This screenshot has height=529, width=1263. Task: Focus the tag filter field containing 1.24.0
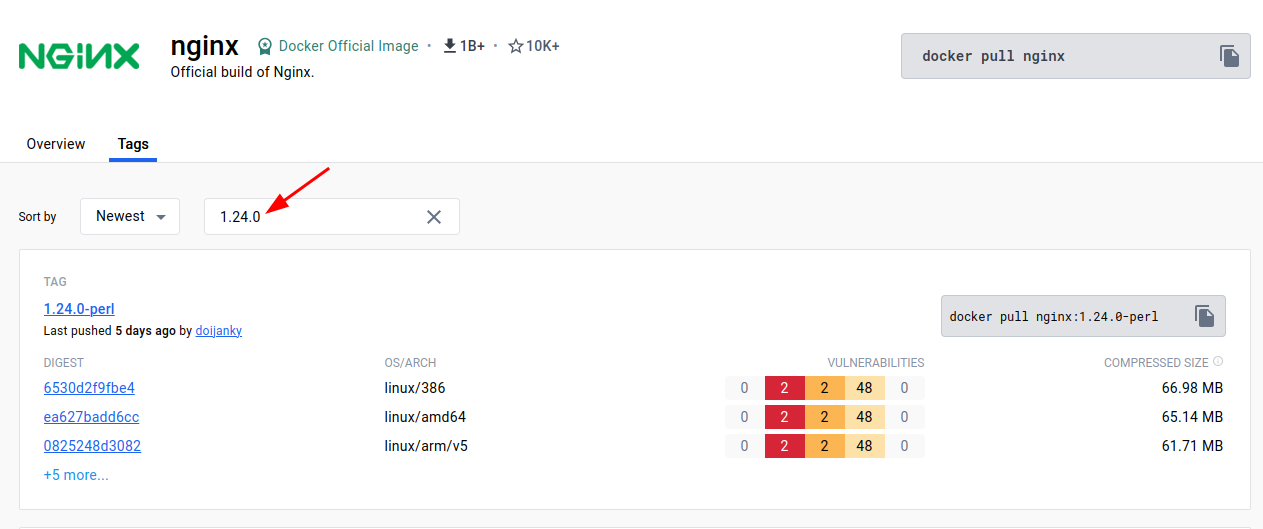332,217
